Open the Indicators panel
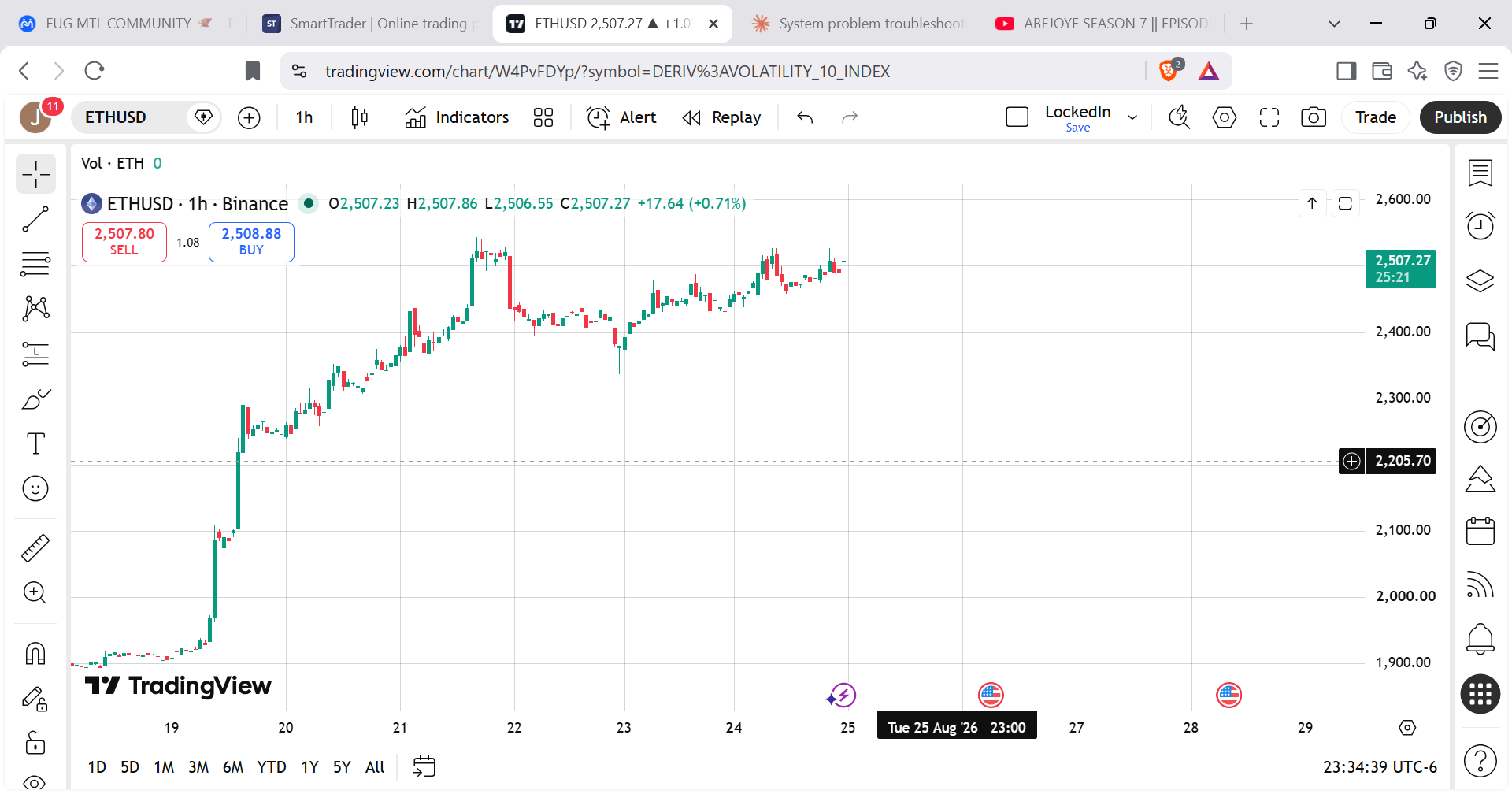This screenshot has height=794, width=1512. (x=457, y=117)
